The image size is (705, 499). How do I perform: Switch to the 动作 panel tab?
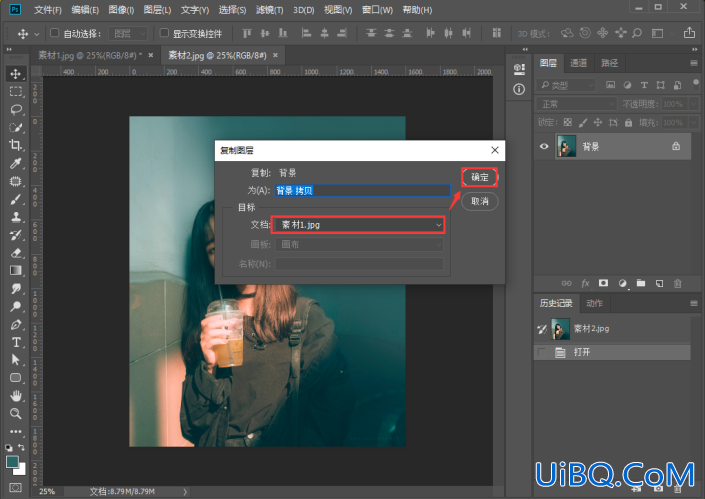tap(594, 303)
